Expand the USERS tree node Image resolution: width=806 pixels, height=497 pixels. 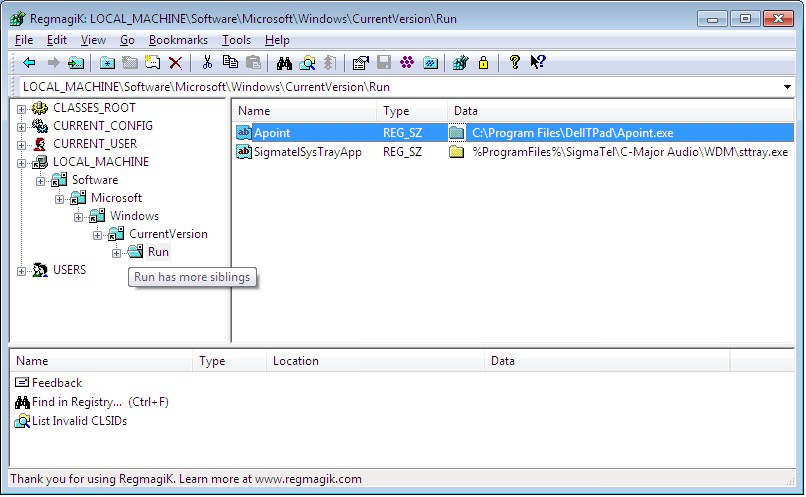click(x=21, y=271)
